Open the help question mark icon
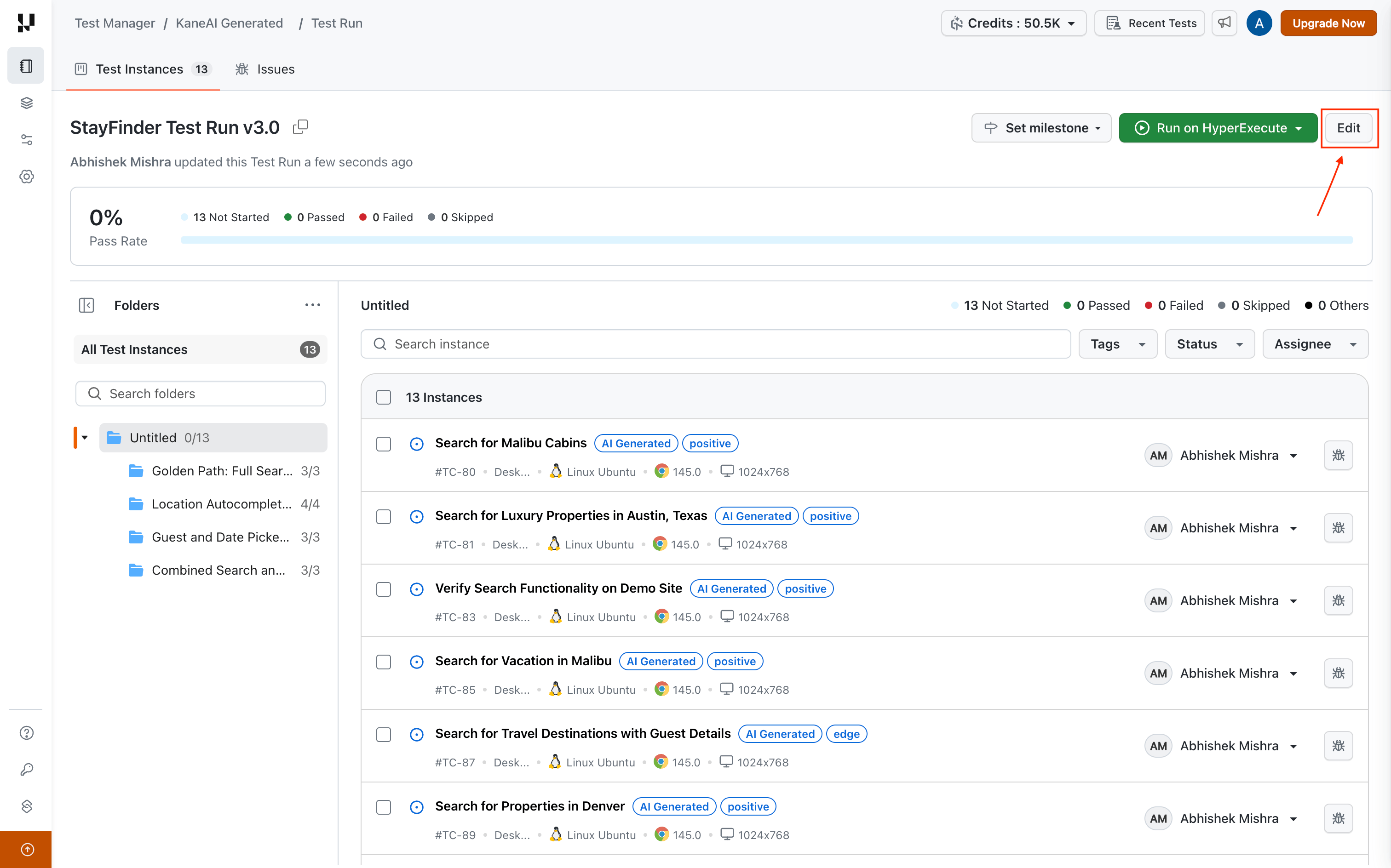 (x=26, y=733)
